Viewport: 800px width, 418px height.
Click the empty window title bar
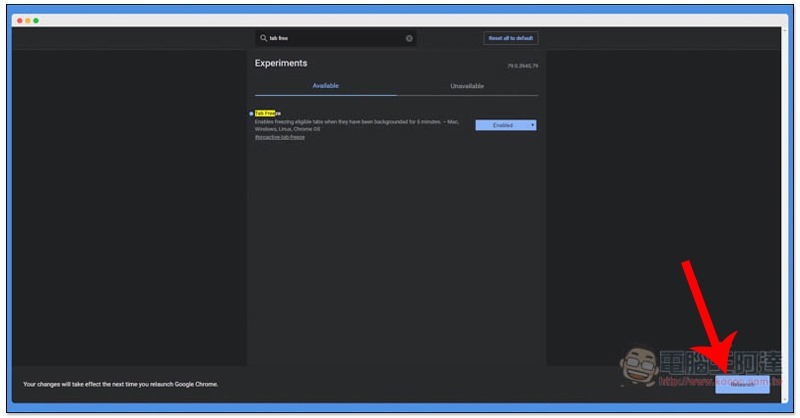click(400, 20)
